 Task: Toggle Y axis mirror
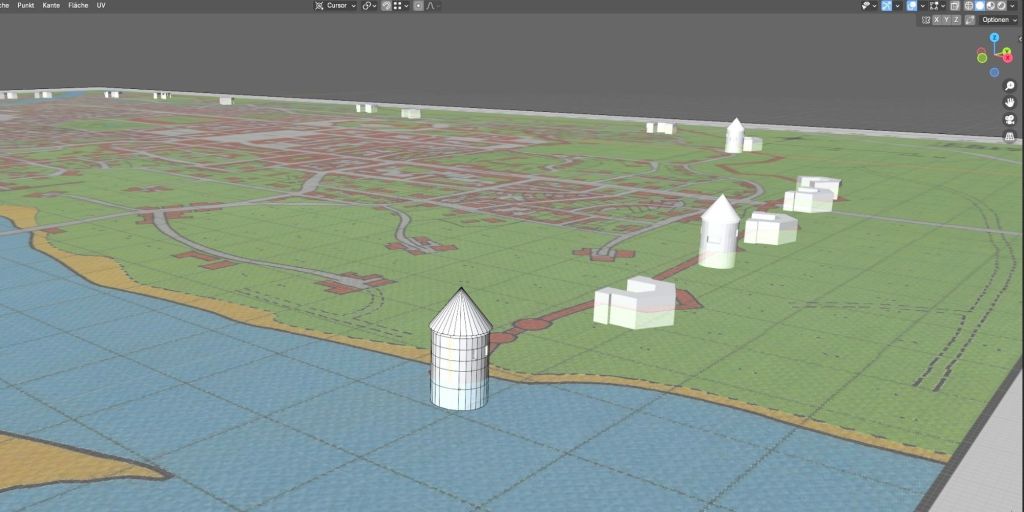(x=946, y=20)
